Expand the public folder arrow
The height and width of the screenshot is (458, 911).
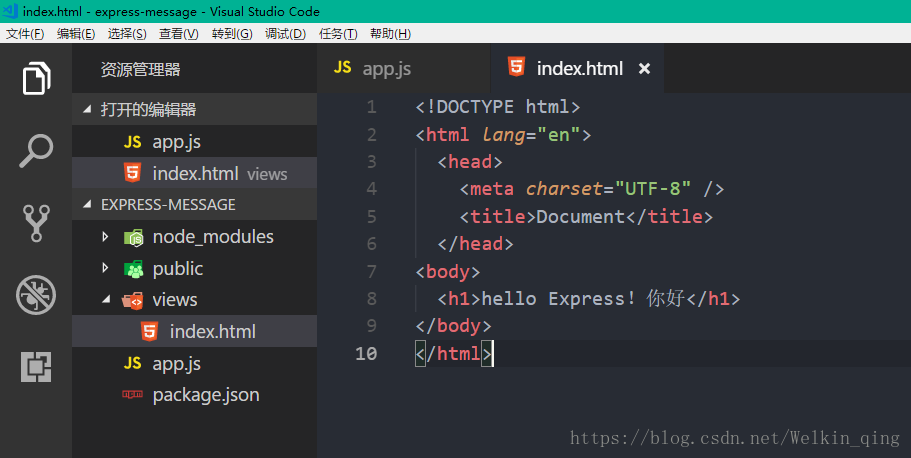(105, 268)
